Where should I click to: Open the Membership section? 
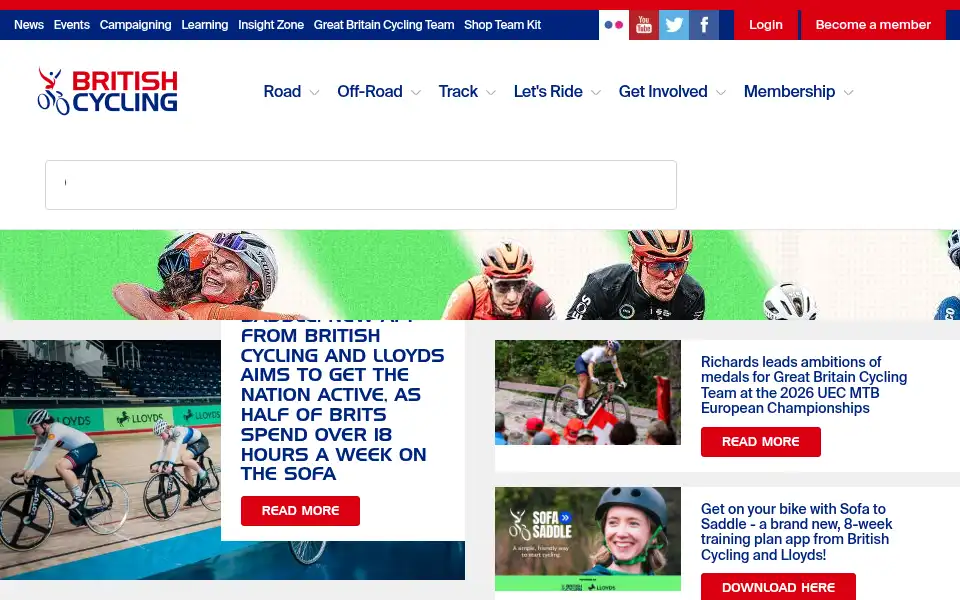pos(789,91)
